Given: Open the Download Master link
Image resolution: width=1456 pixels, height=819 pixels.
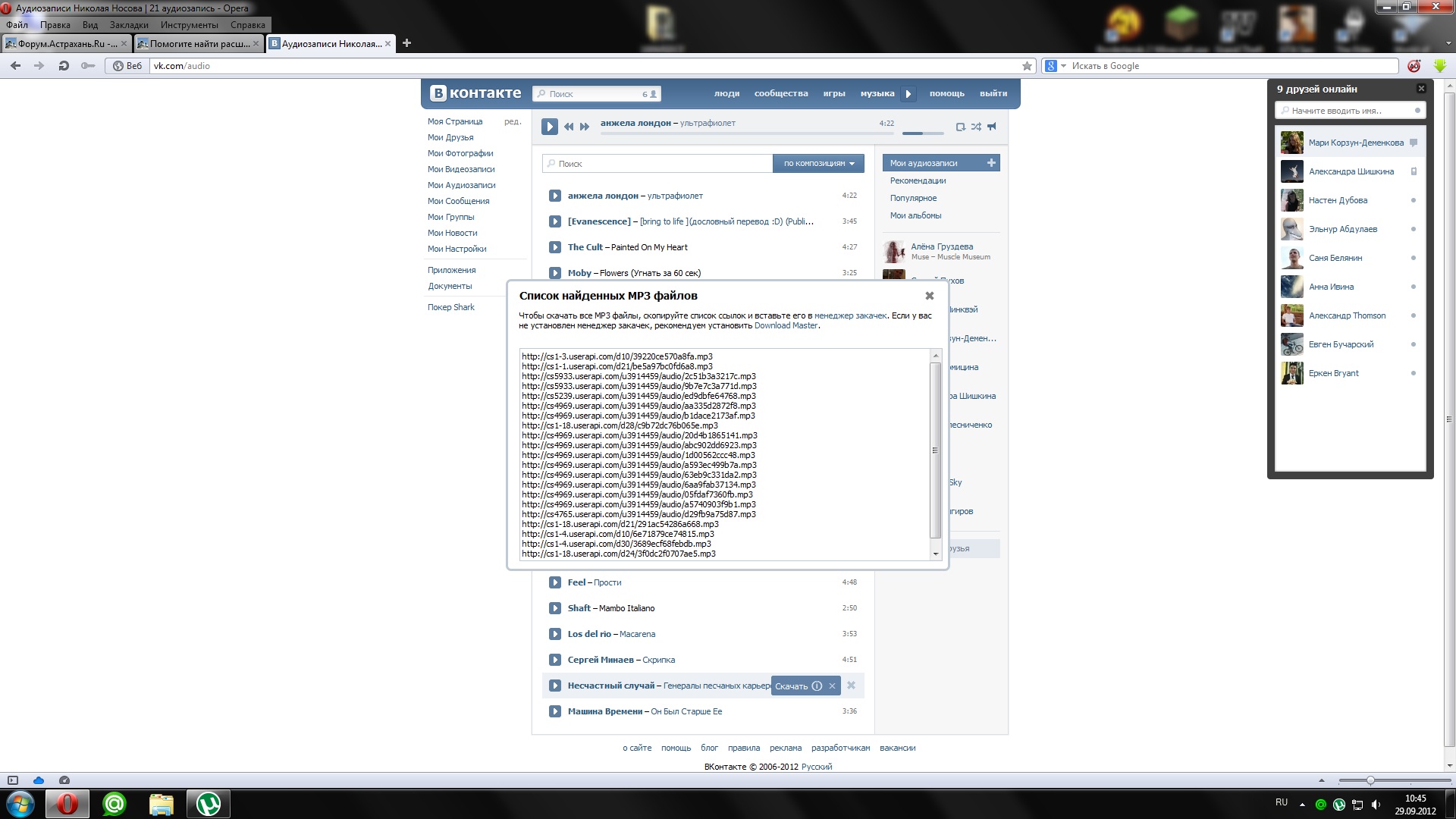Looking at the screenshot, I should [x=786, y=326].
